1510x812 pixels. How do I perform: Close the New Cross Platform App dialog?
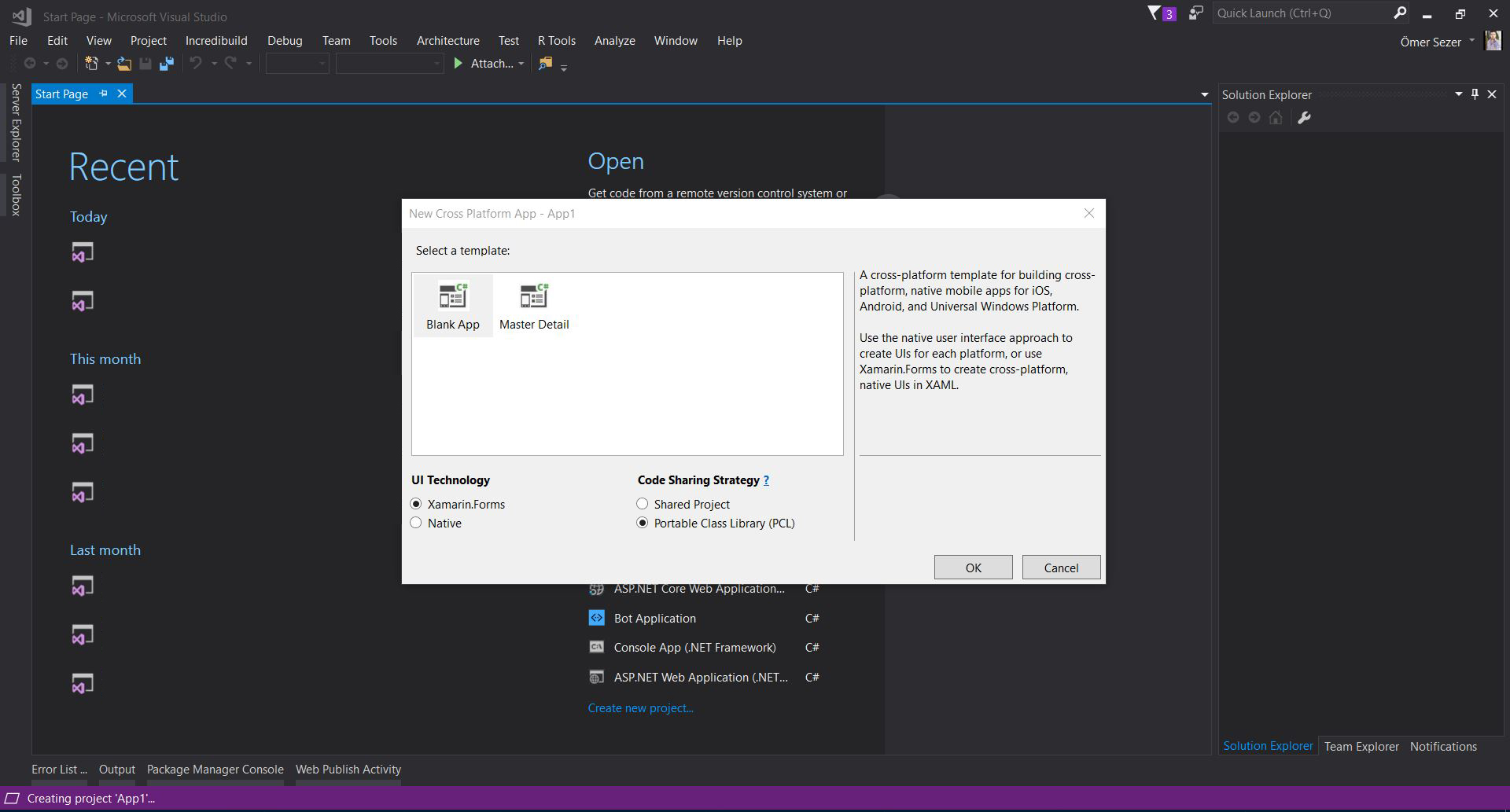pyautogui.click(x=1089, y=213)
